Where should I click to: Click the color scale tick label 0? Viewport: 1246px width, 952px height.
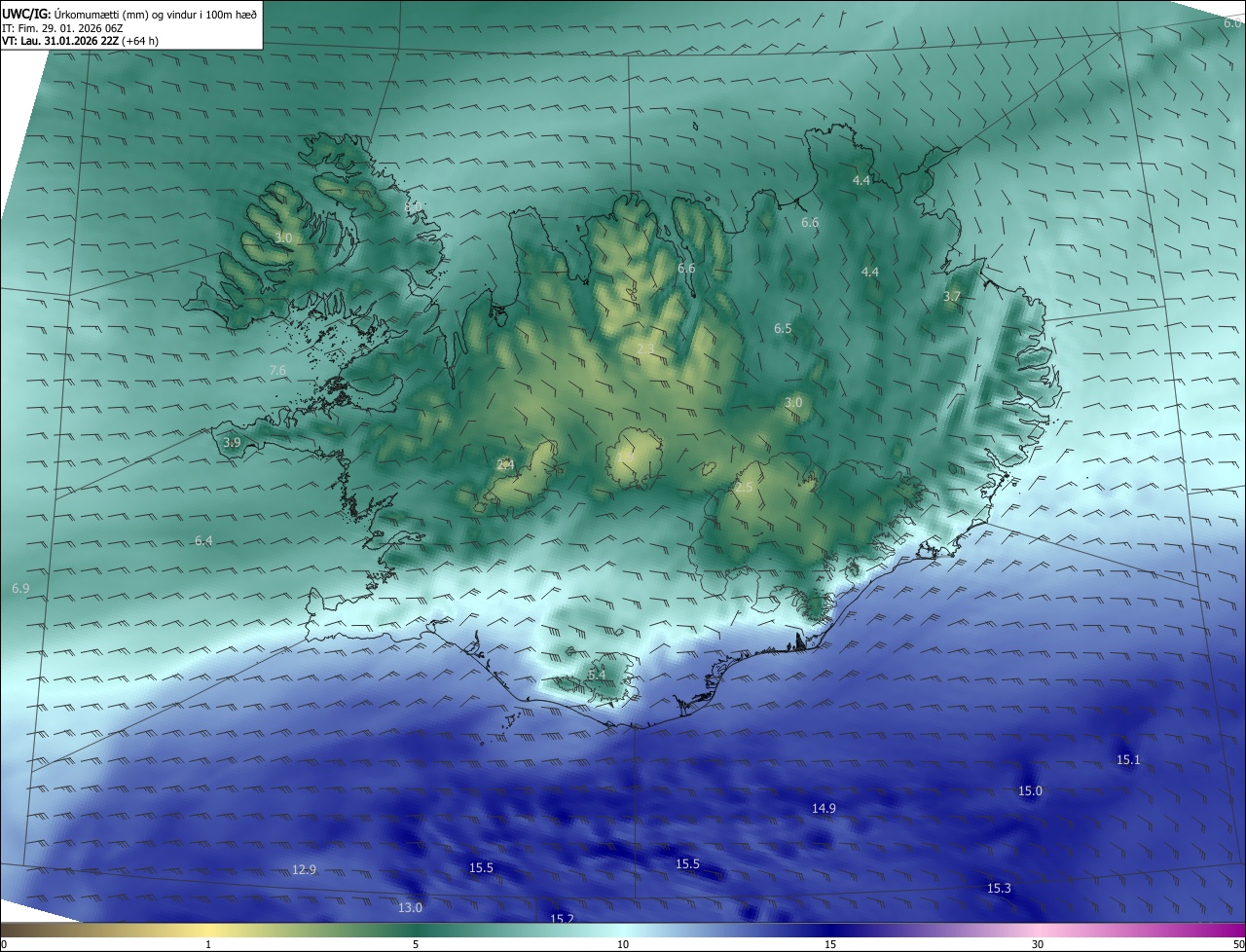tap(4, 944)
